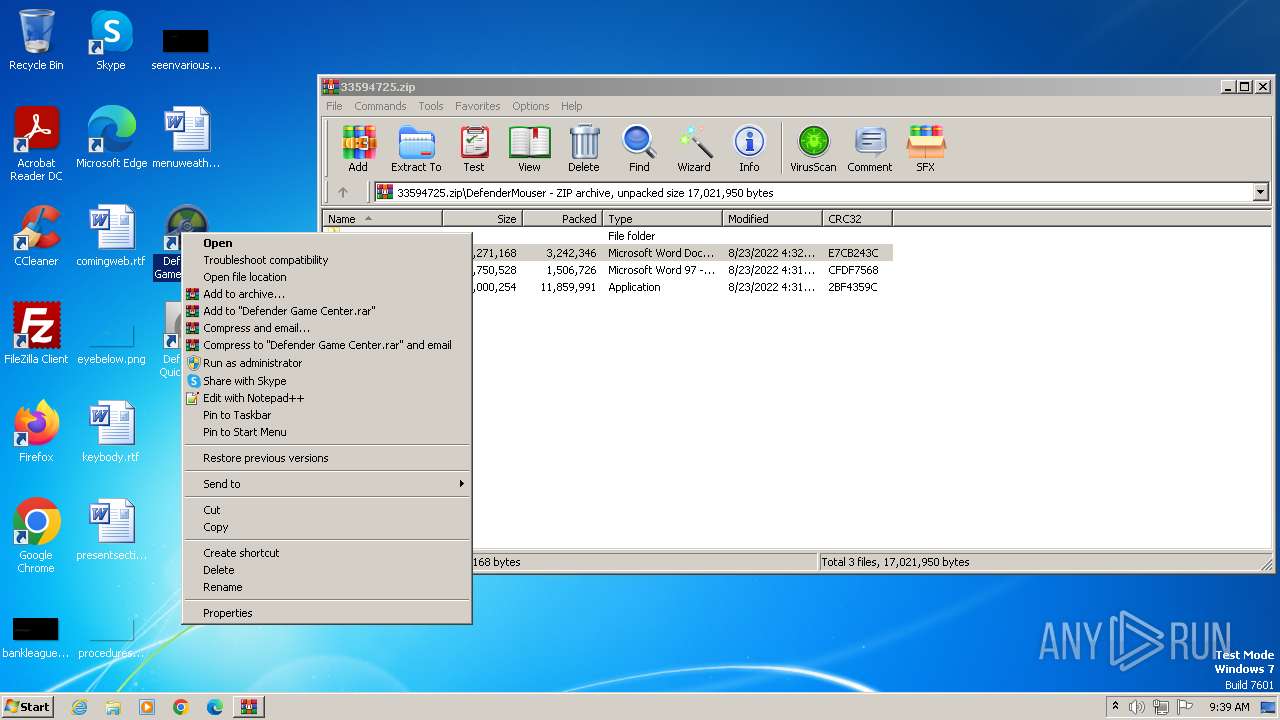
Task: Launch Google Chrome from the desktop
Action: coord(36,536)
